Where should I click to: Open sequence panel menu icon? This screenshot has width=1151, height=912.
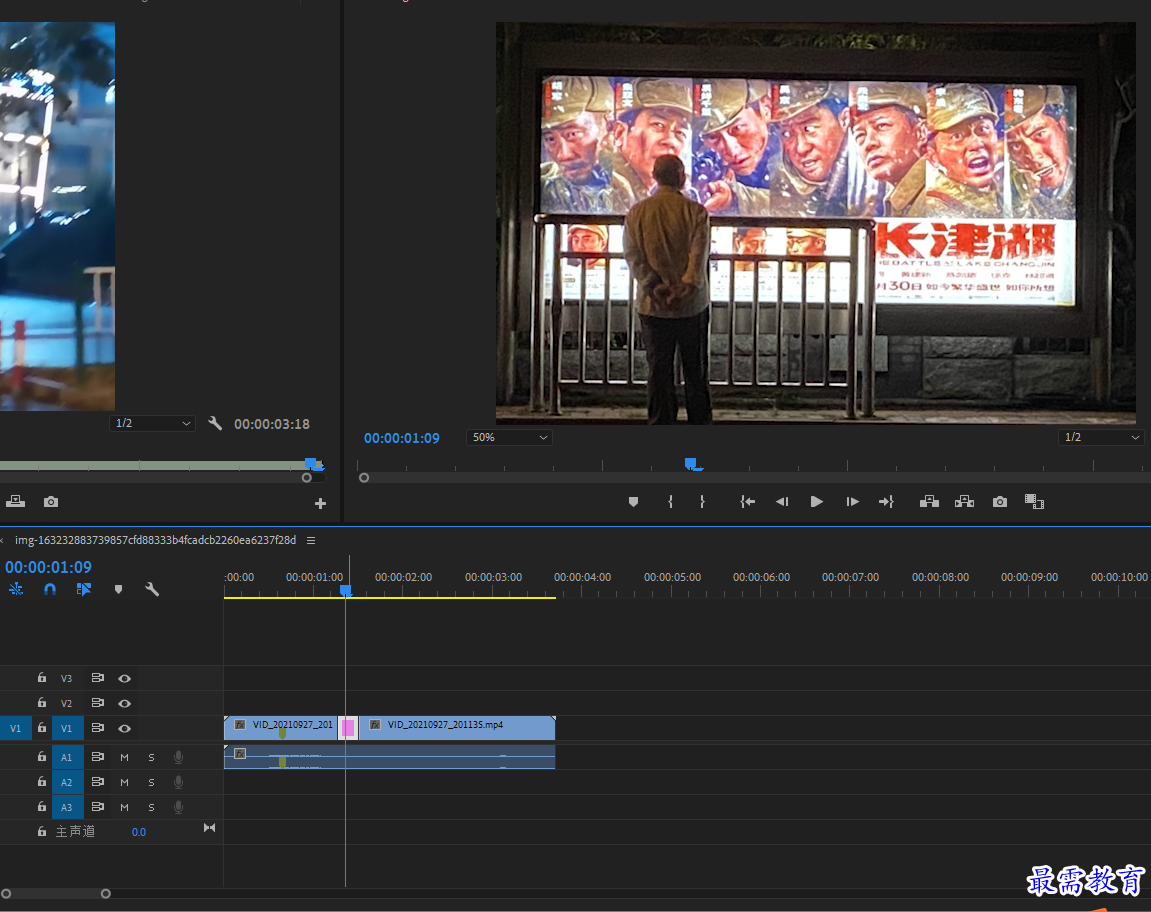pos(311,540)
